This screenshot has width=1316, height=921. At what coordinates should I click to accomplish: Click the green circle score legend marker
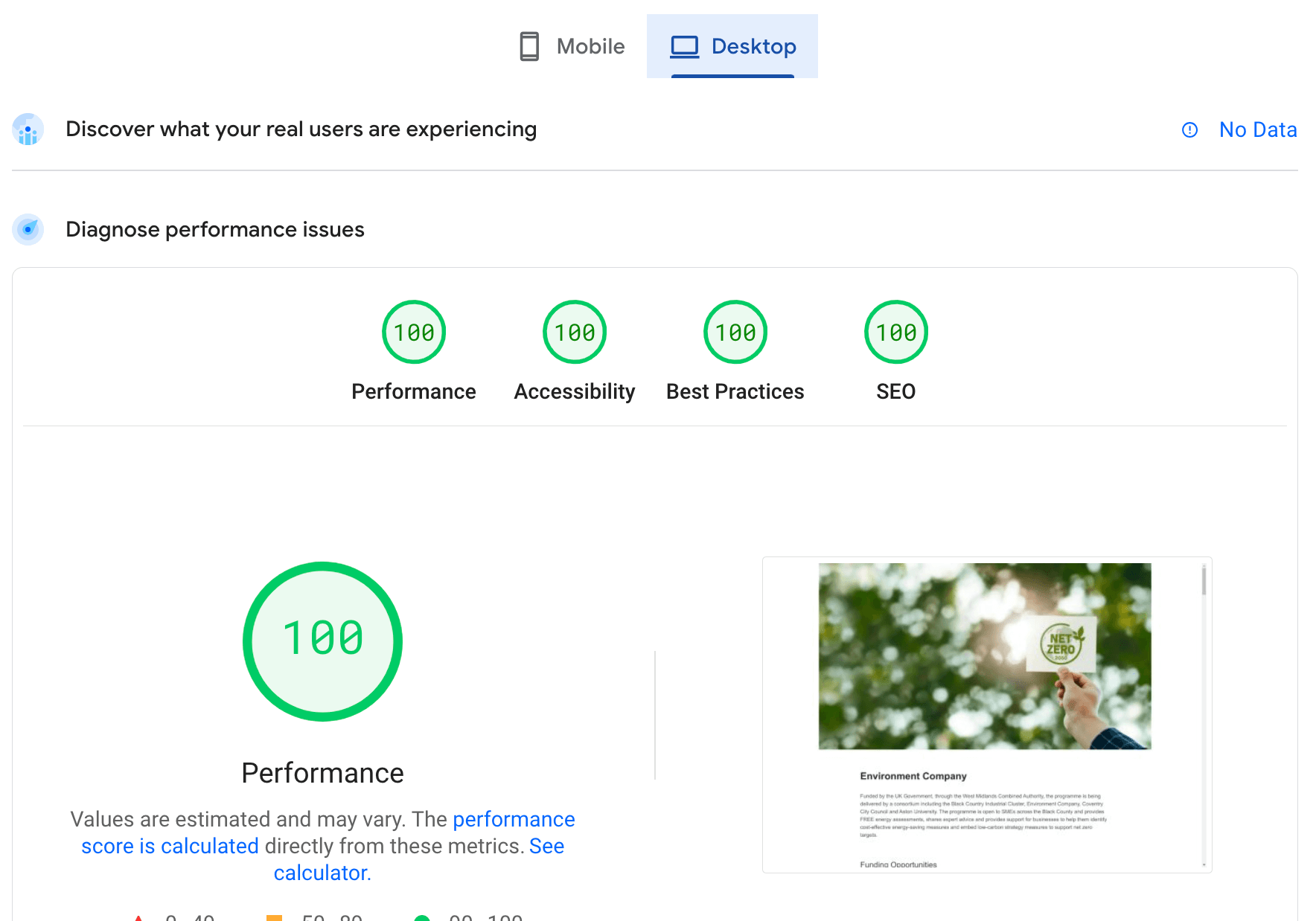pyautogui.click(x=424, y=918)
